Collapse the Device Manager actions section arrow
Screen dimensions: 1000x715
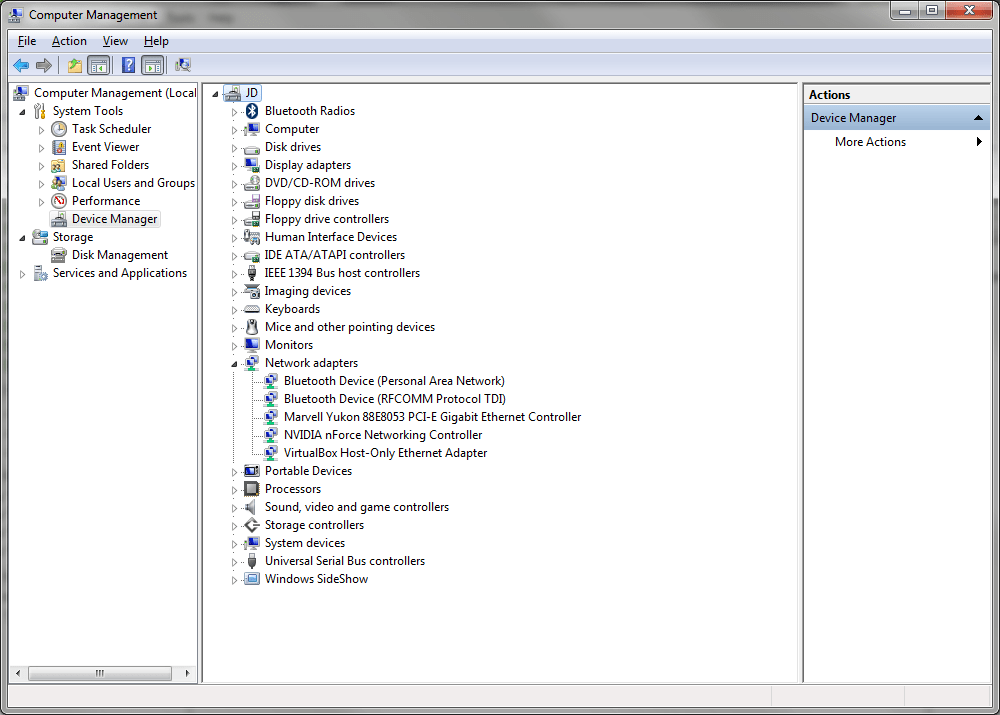point(978,118)
